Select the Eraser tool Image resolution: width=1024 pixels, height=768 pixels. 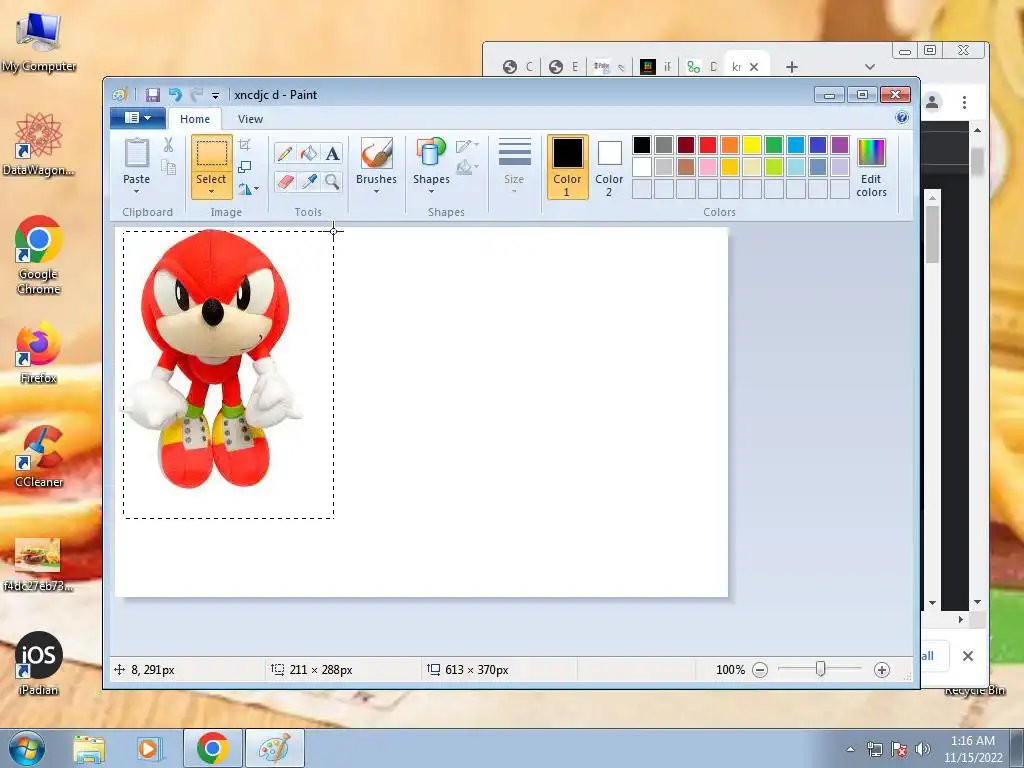coord(285,181)
